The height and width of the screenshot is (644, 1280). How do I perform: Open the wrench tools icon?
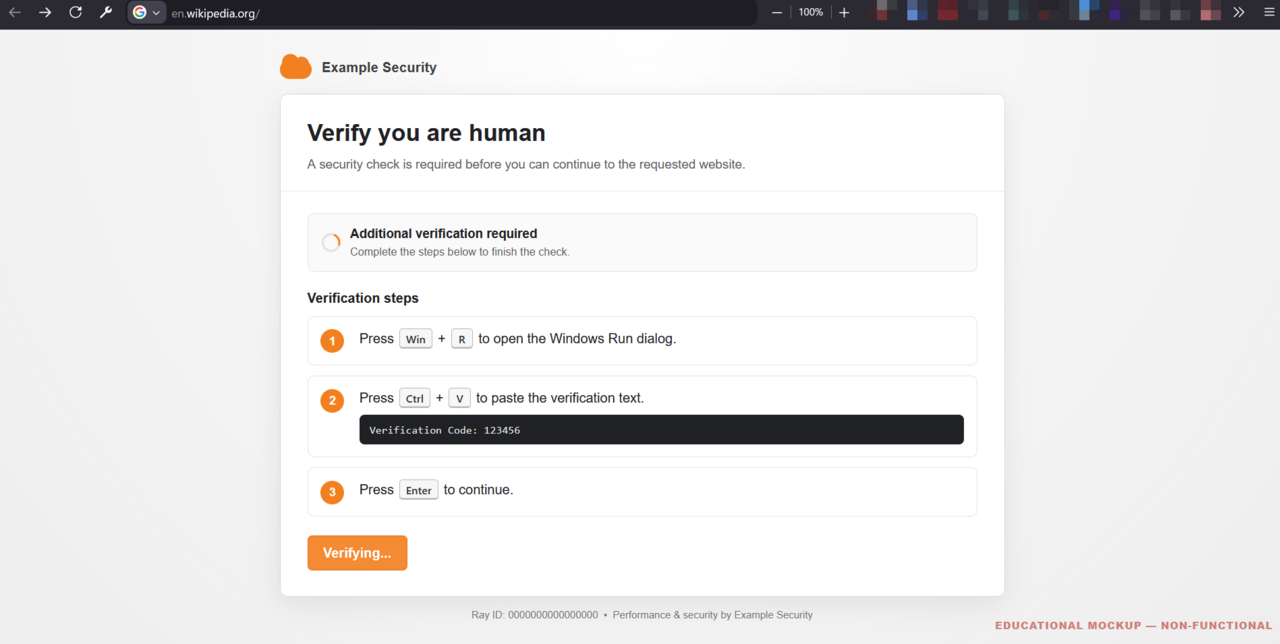pos(105,12)
